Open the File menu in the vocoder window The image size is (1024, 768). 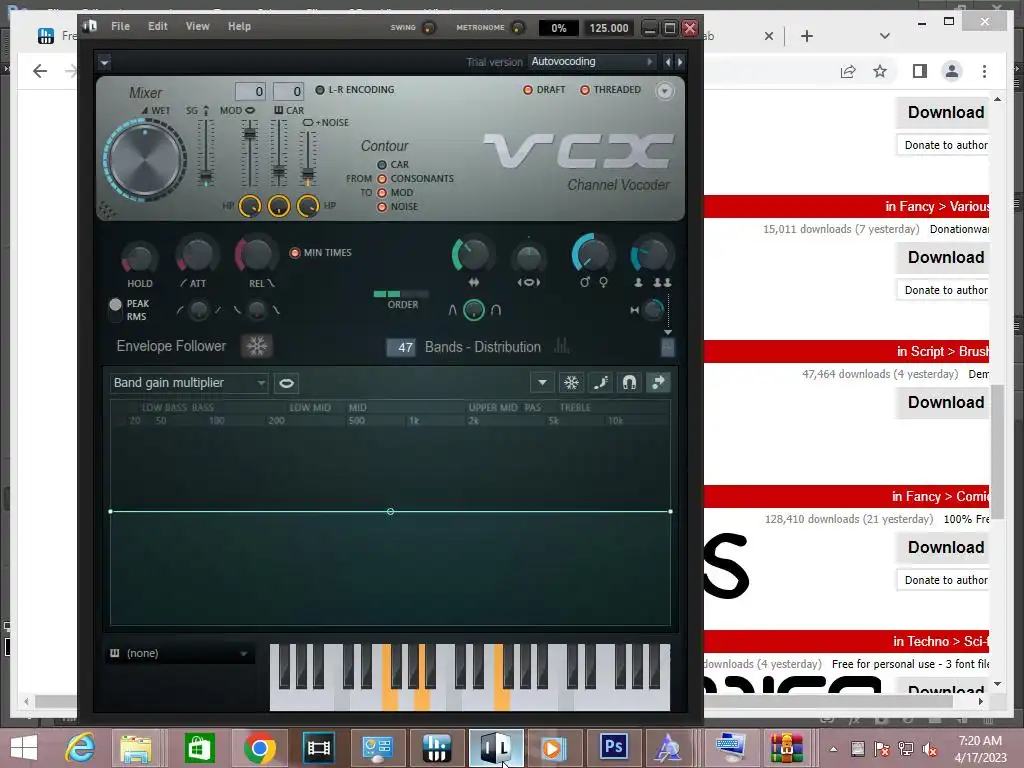pyautogui.click(x=120, y=26)
